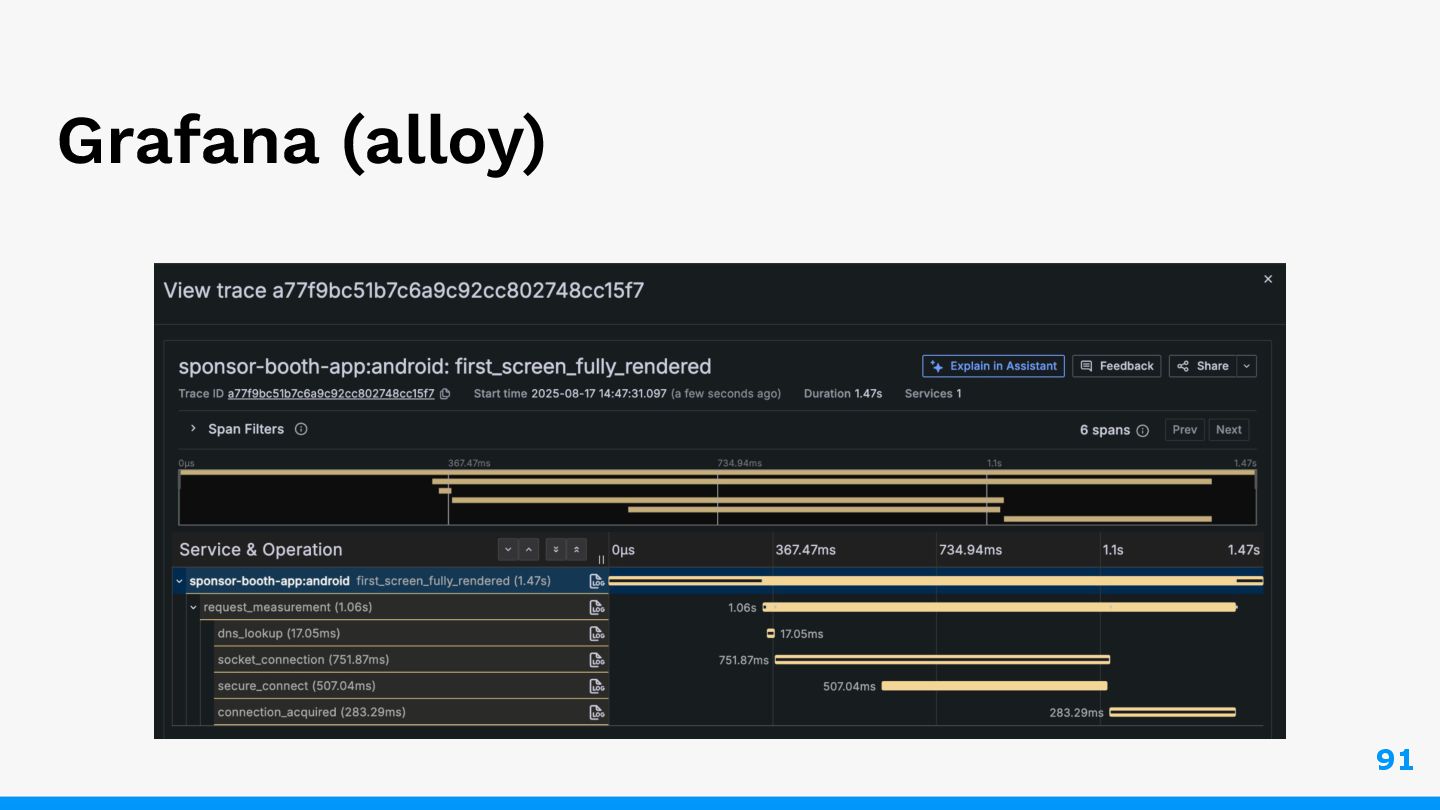Click the secure_connect span bar in timeline

coord(994,686)
